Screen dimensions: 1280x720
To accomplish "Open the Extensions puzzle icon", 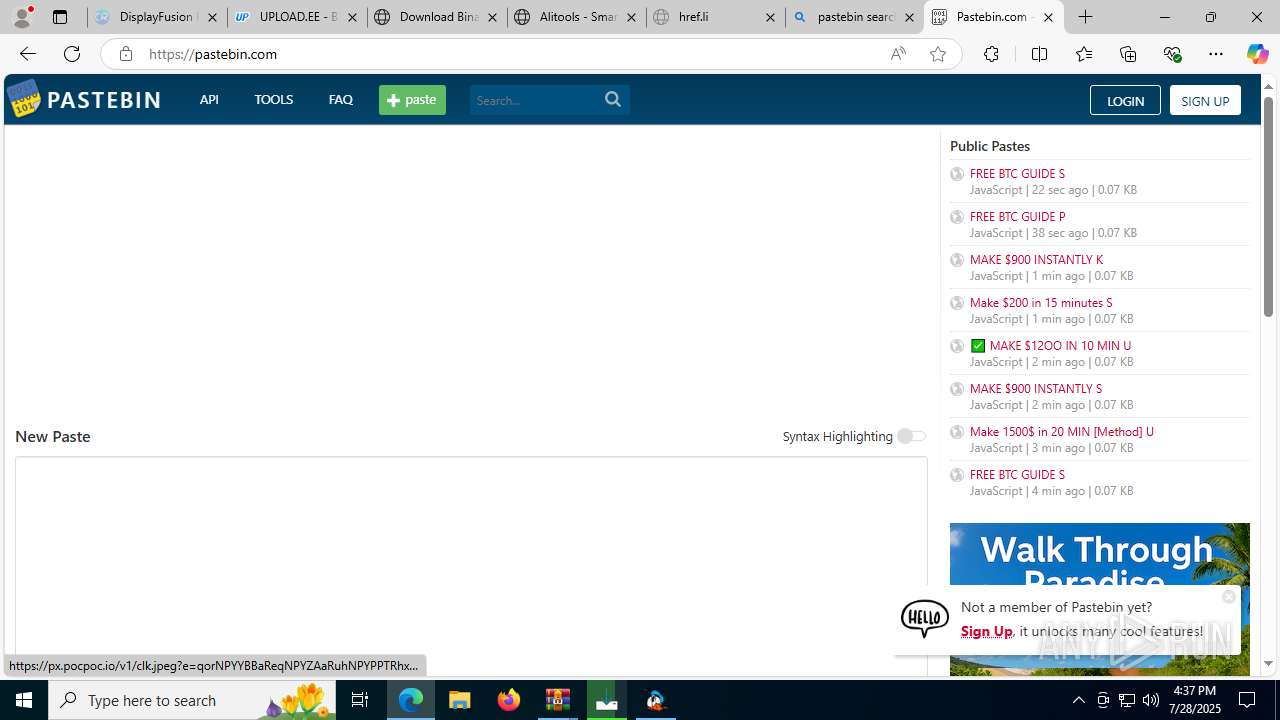I will coord(991,54).
